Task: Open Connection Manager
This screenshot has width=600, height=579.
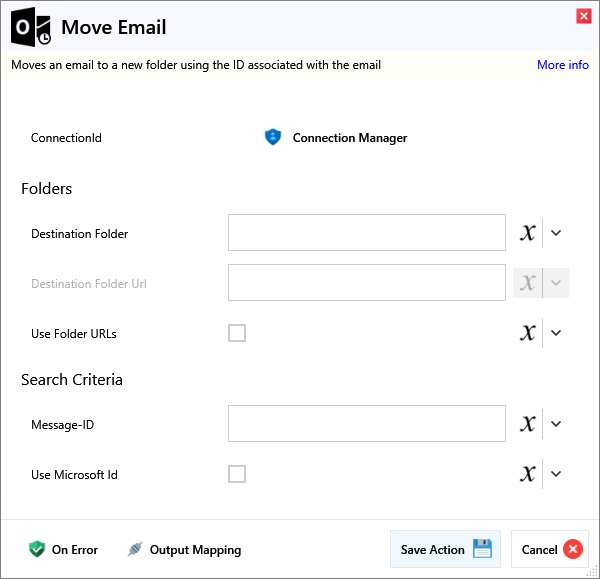Action: point(349,138)
